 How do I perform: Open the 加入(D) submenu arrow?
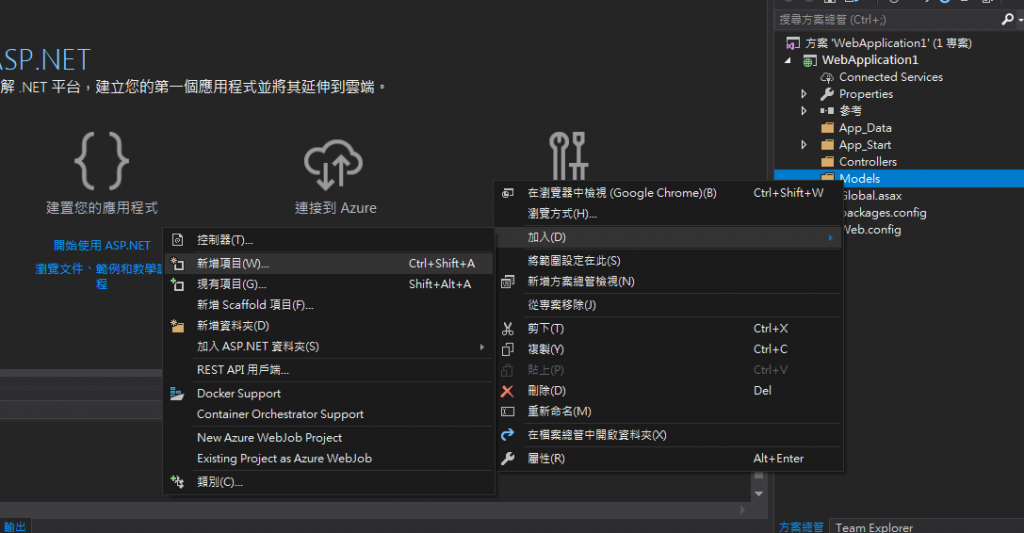point(830,238)
